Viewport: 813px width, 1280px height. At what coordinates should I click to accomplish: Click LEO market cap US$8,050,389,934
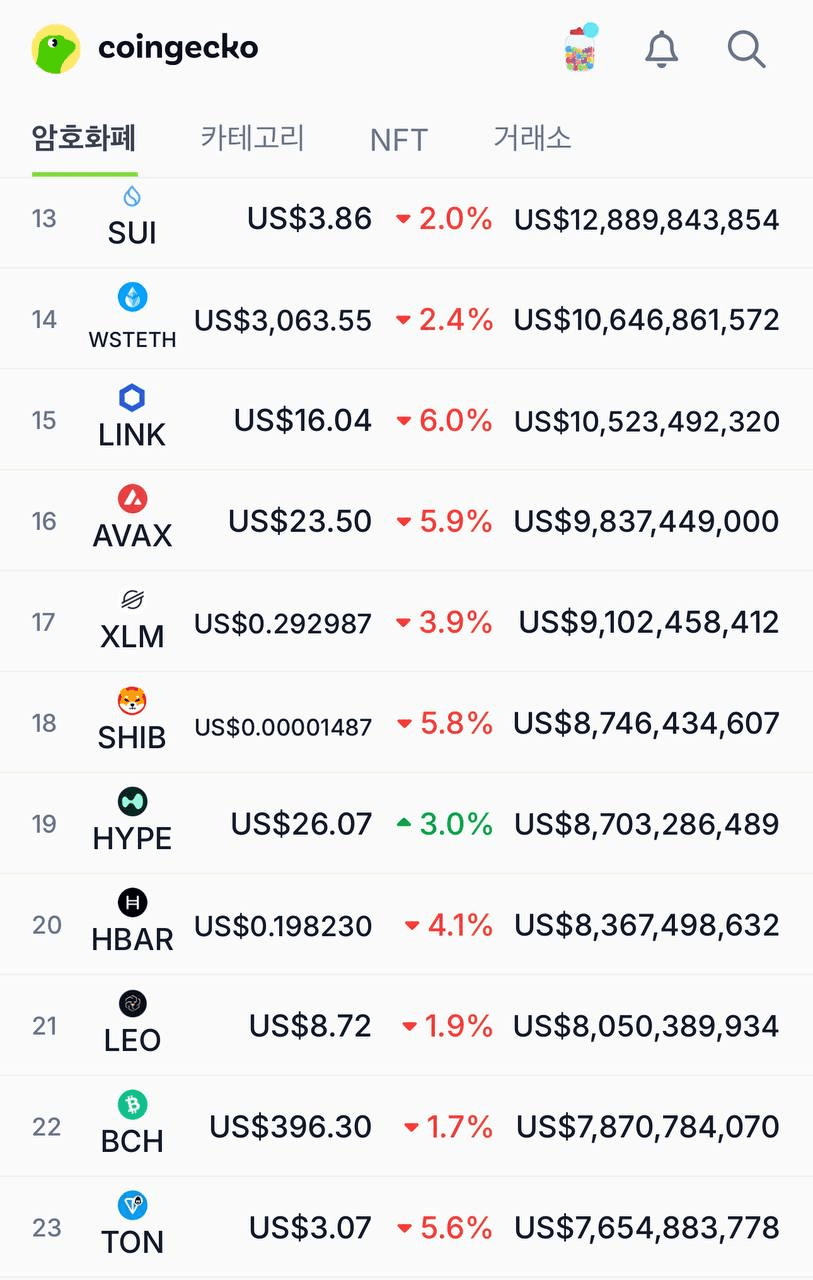pyautogui.click(x=646, y=1026)
